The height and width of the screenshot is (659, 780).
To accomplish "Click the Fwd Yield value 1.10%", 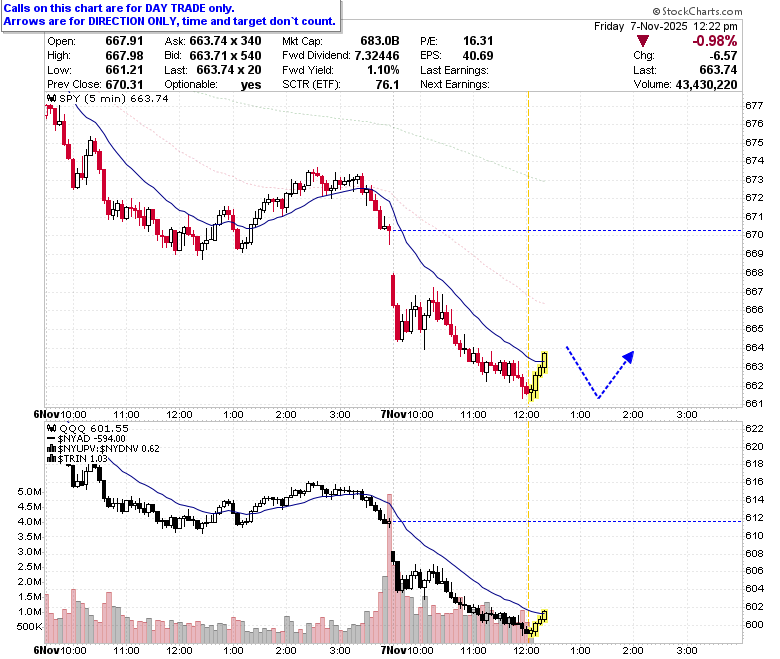I will coord(384,70).
